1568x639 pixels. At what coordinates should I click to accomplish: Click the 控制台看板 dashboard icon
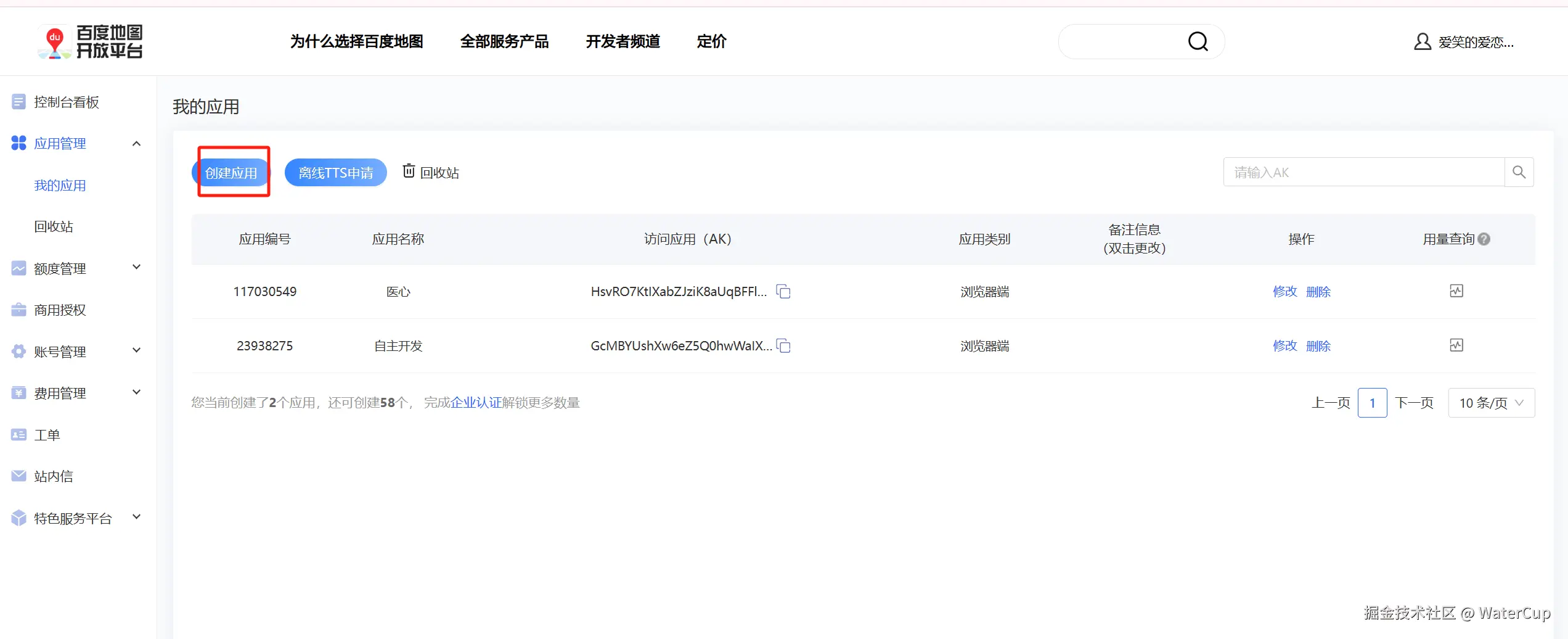18,102
